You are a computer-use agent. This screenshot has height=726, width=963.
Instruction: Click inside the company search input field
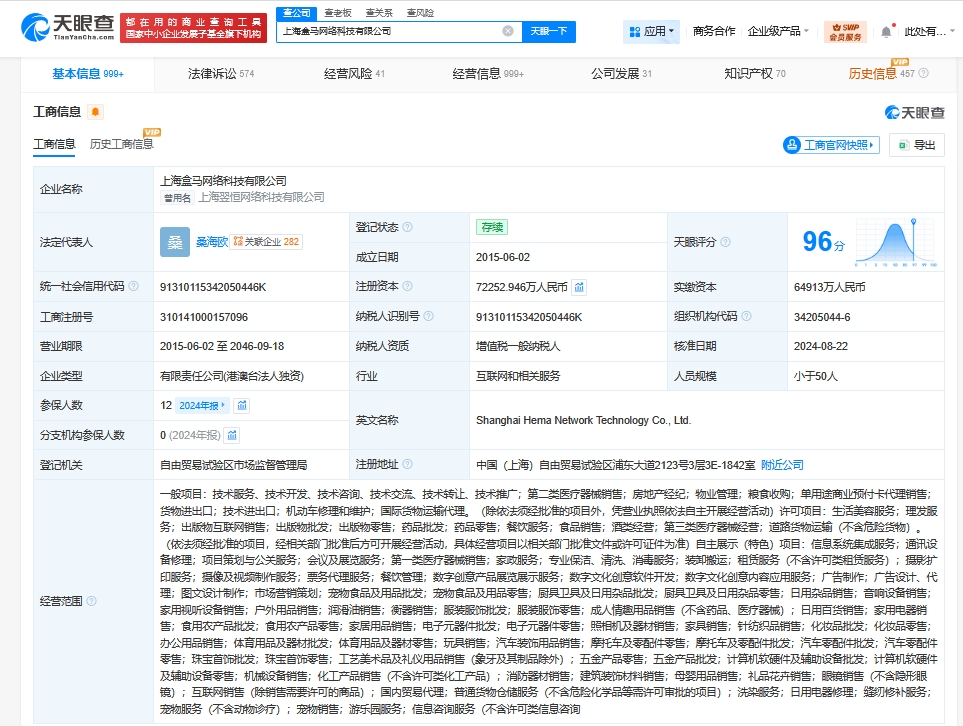390,32
